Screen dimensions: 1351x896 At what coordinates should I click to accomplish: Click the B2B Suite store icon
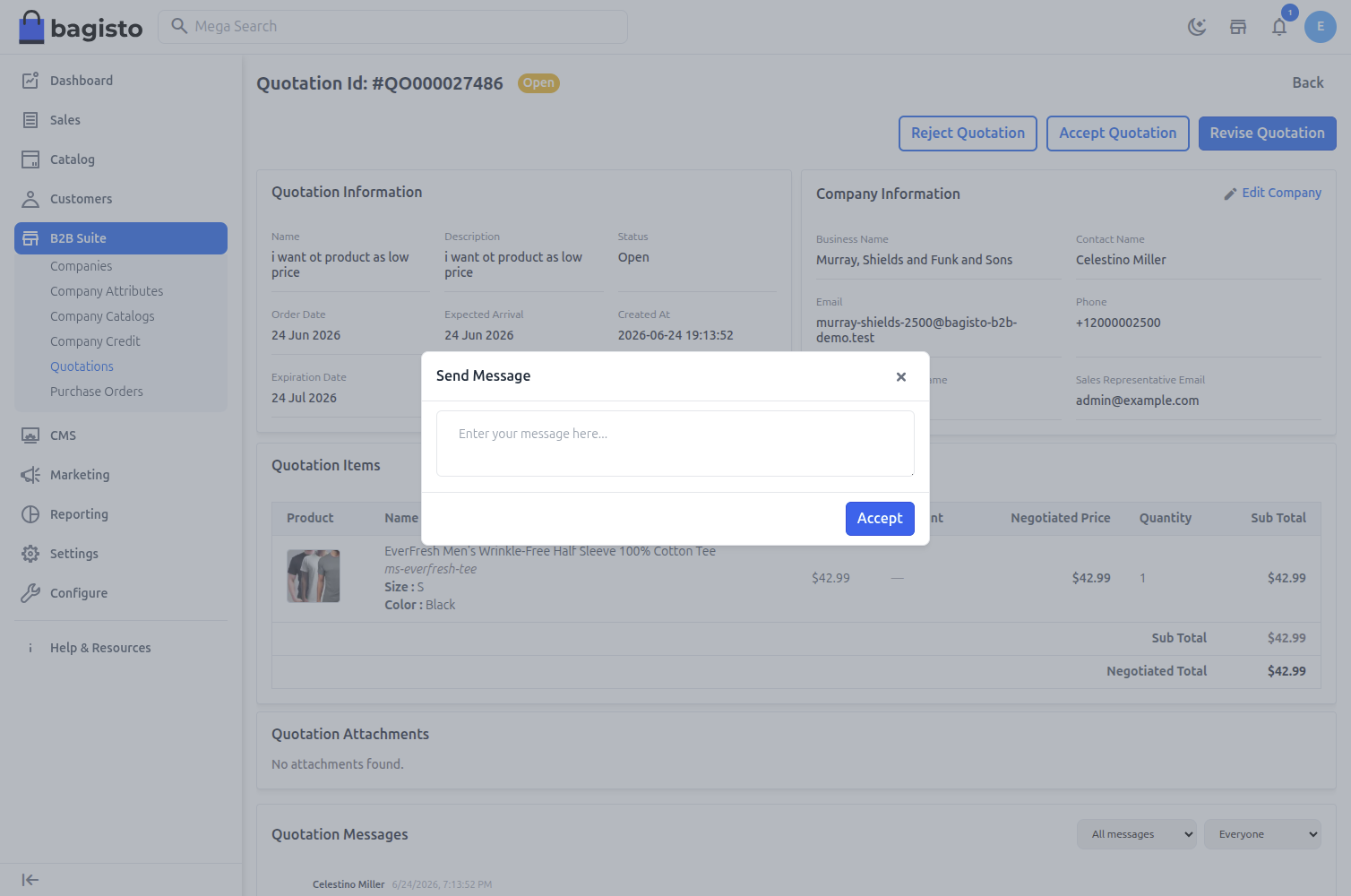click(x=30, y=238)
